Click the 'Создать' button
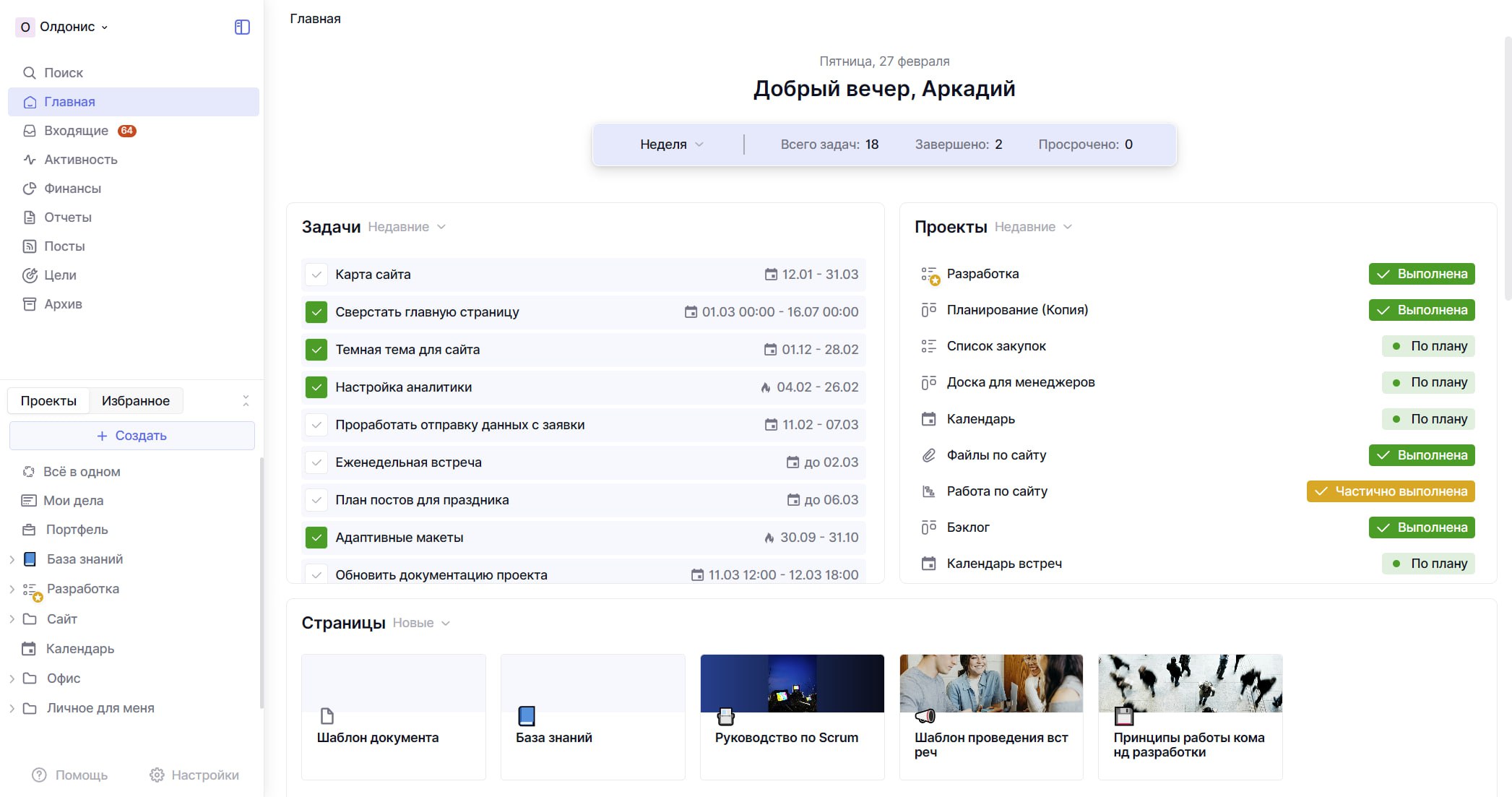The width and height of the screenshot is (1512, 797). (x=132, y=436)
